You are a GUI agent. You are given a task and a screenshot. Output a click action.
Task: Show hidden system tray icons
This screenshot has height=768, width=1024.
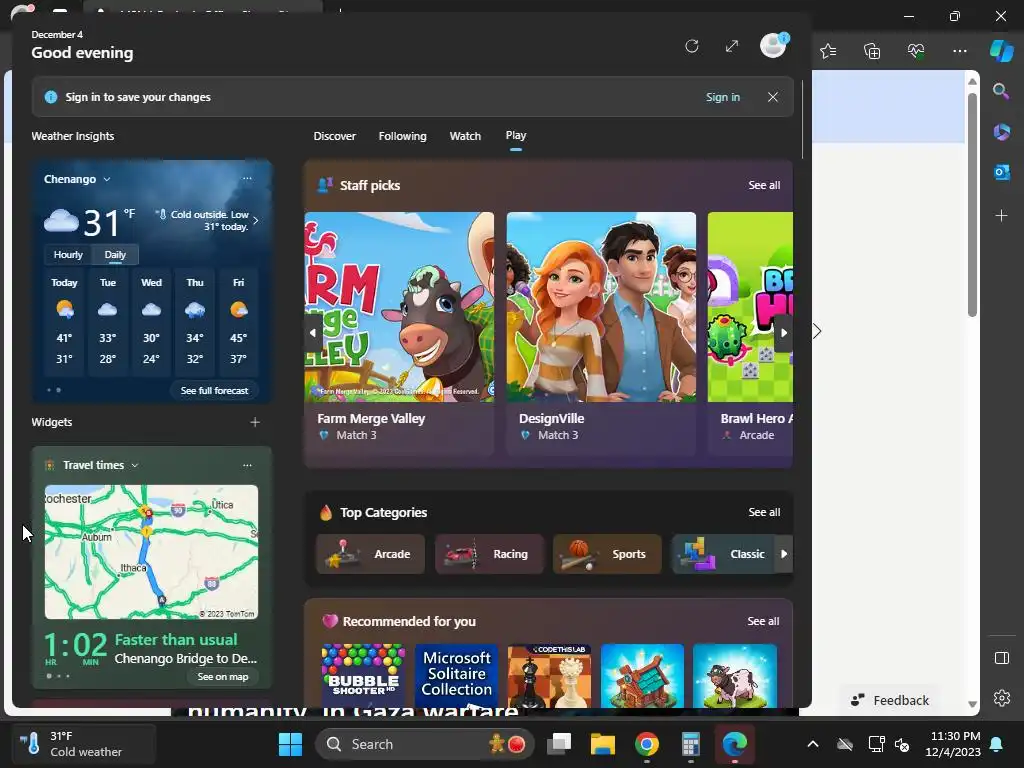pyautogui.click(x=812, y=744)
